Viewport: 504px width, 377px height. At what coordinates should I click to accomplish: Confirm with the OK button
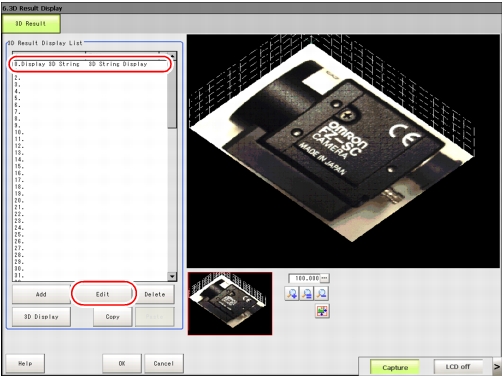pyautogui.click(x=122, y=363)
